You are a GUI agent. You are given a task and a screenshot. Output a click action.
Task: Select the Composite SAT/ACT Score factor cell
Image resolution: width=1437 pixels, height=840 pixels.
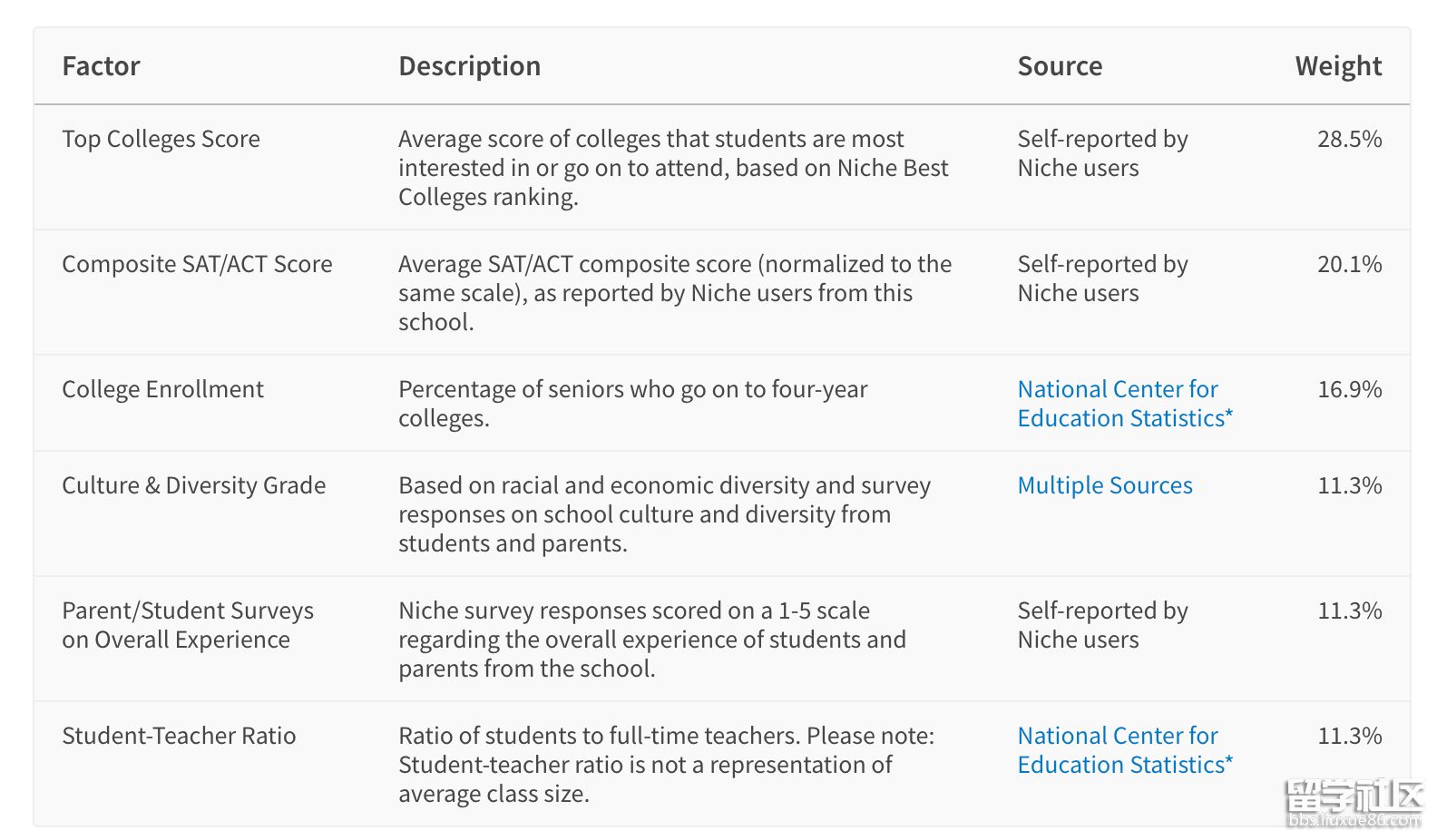click(x=197, y=264)
